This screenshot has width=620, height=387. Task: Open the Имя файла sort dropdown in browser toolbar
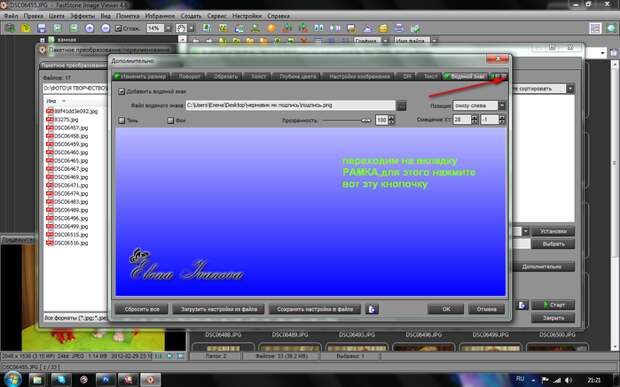(435, 41)
